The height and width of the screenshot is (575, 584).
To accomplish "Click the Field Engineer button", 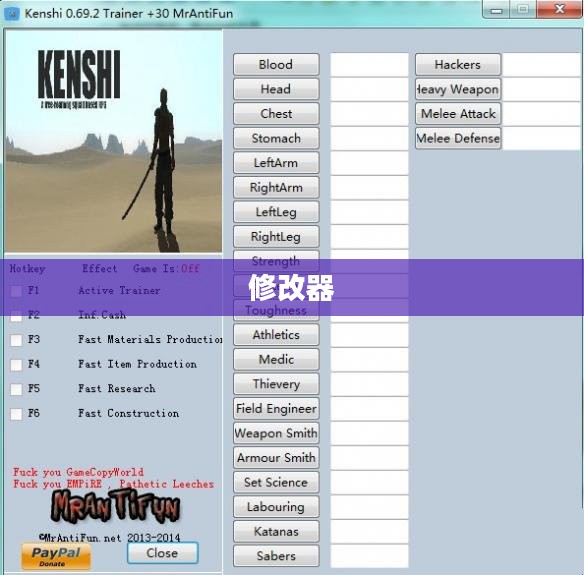I will (276, 409).
